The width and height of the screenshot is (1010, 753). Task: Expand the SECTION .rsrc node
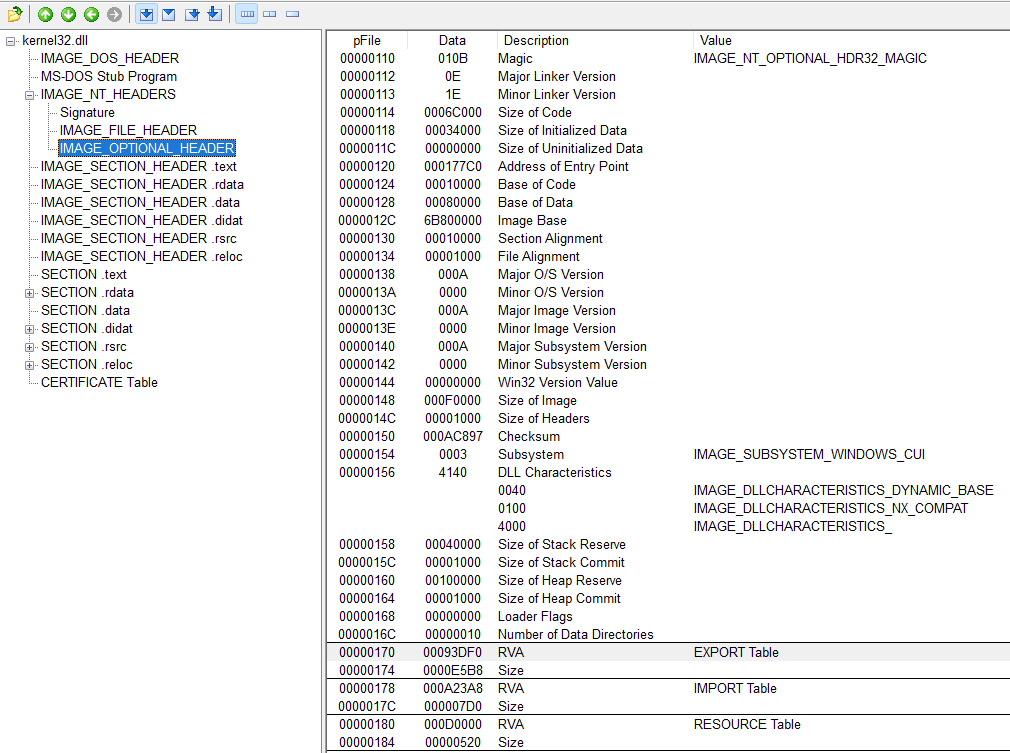(29, 347)
